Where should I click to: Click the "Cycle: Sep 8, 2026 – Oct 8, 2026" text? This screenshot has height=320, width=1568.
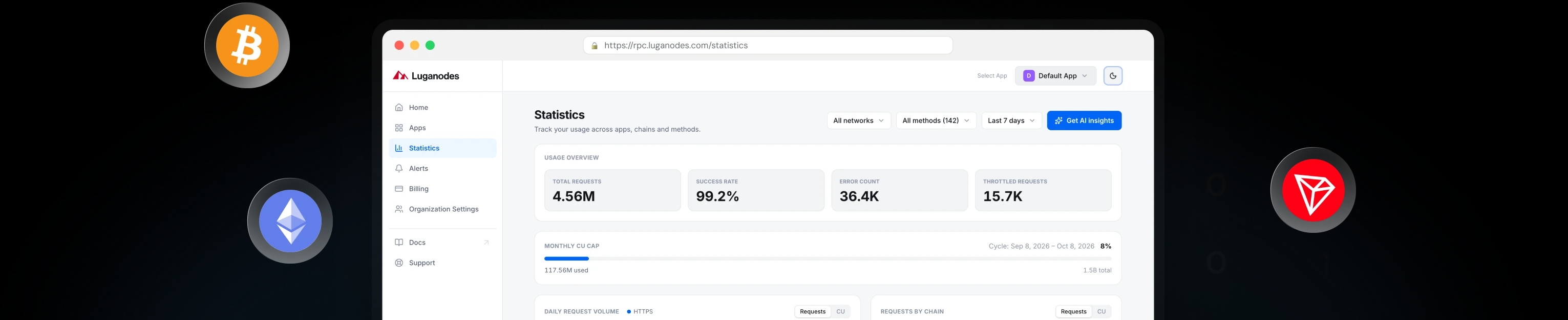pos(1041,246)
